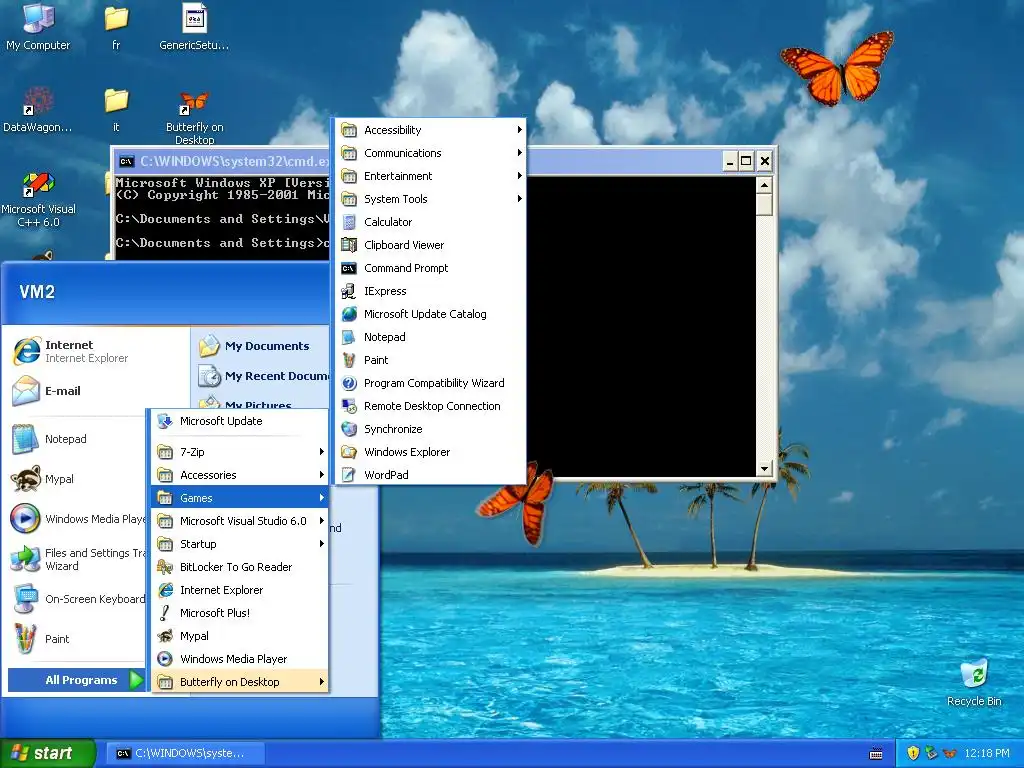The image size is (1024, 768).
Task: Open WordPad from Accessories menu
Action: tap(430, 475)
